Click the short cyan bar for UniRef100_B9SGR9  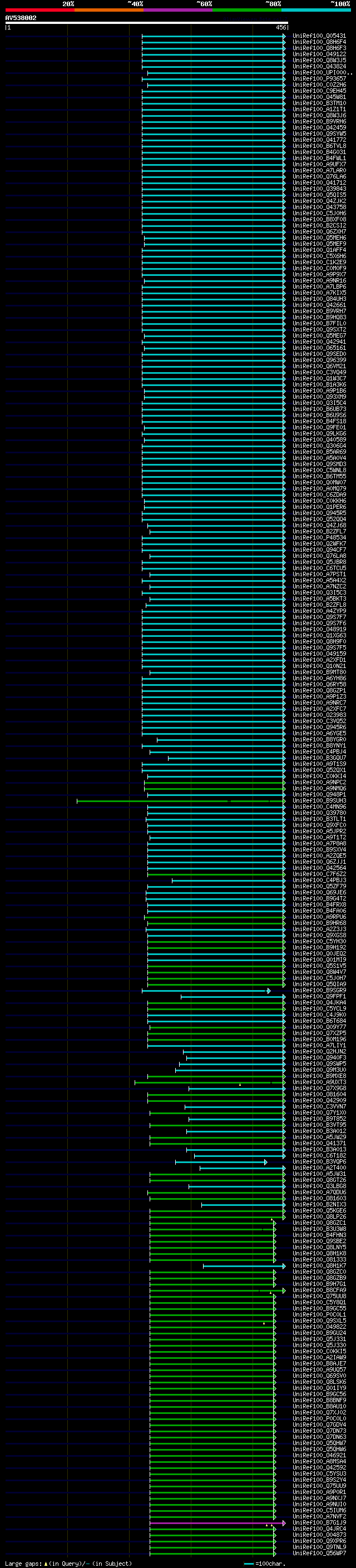[206, 991]
